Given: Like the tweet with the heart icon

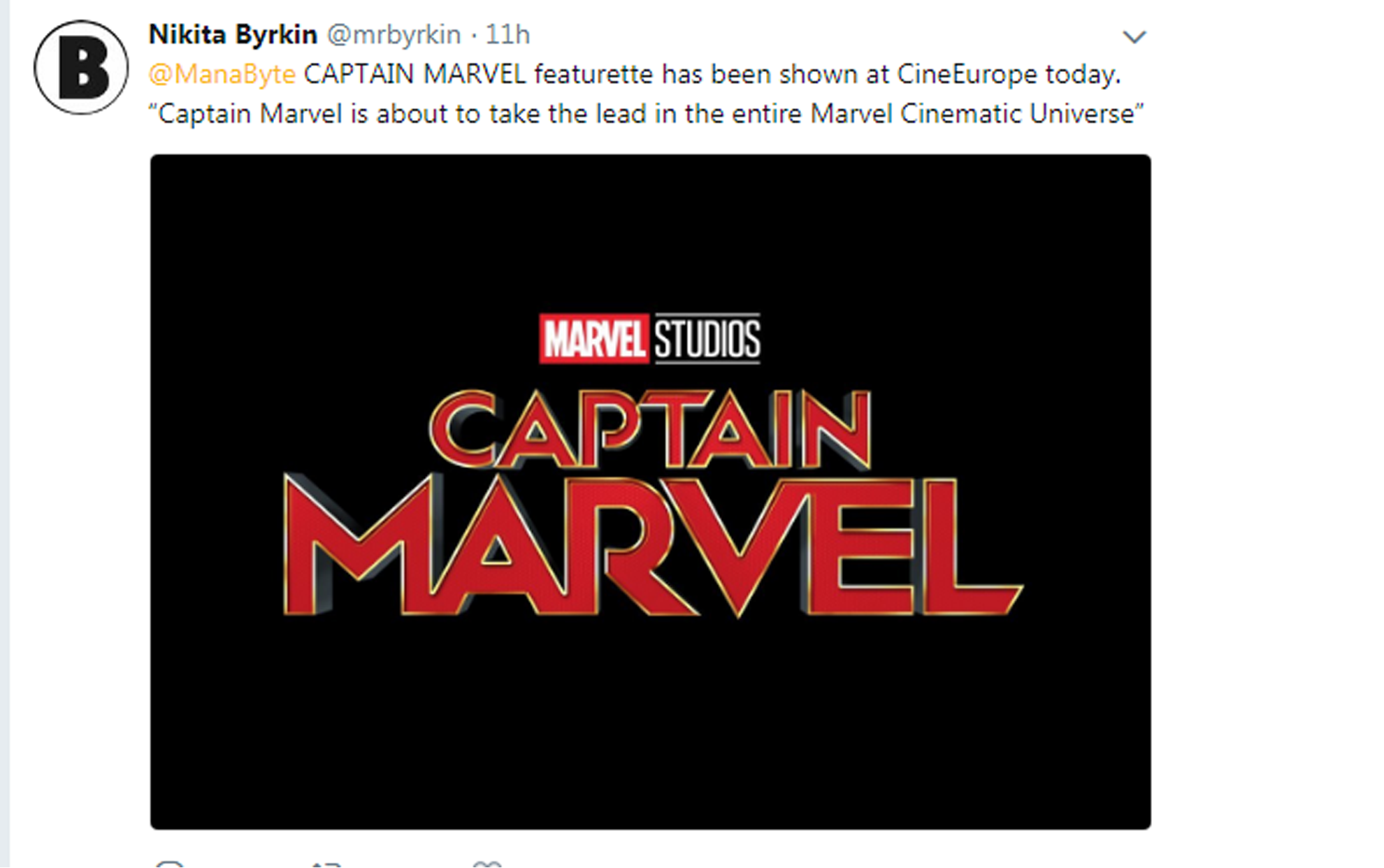Looking at the screenshot, I should coord(487,865).
